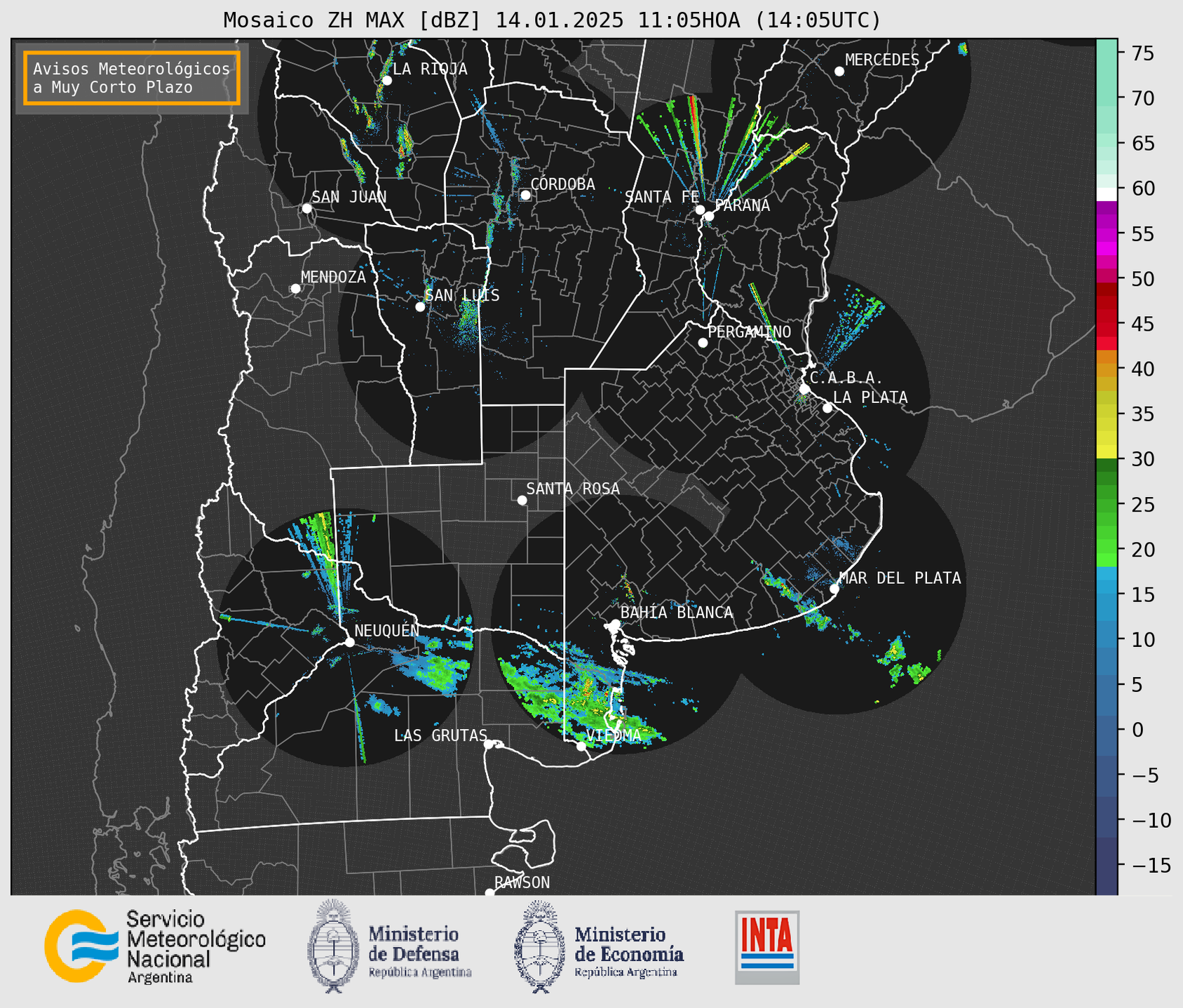Click the MENDOZA city marker
The image size is (1183, 1008).
(296, 289)
